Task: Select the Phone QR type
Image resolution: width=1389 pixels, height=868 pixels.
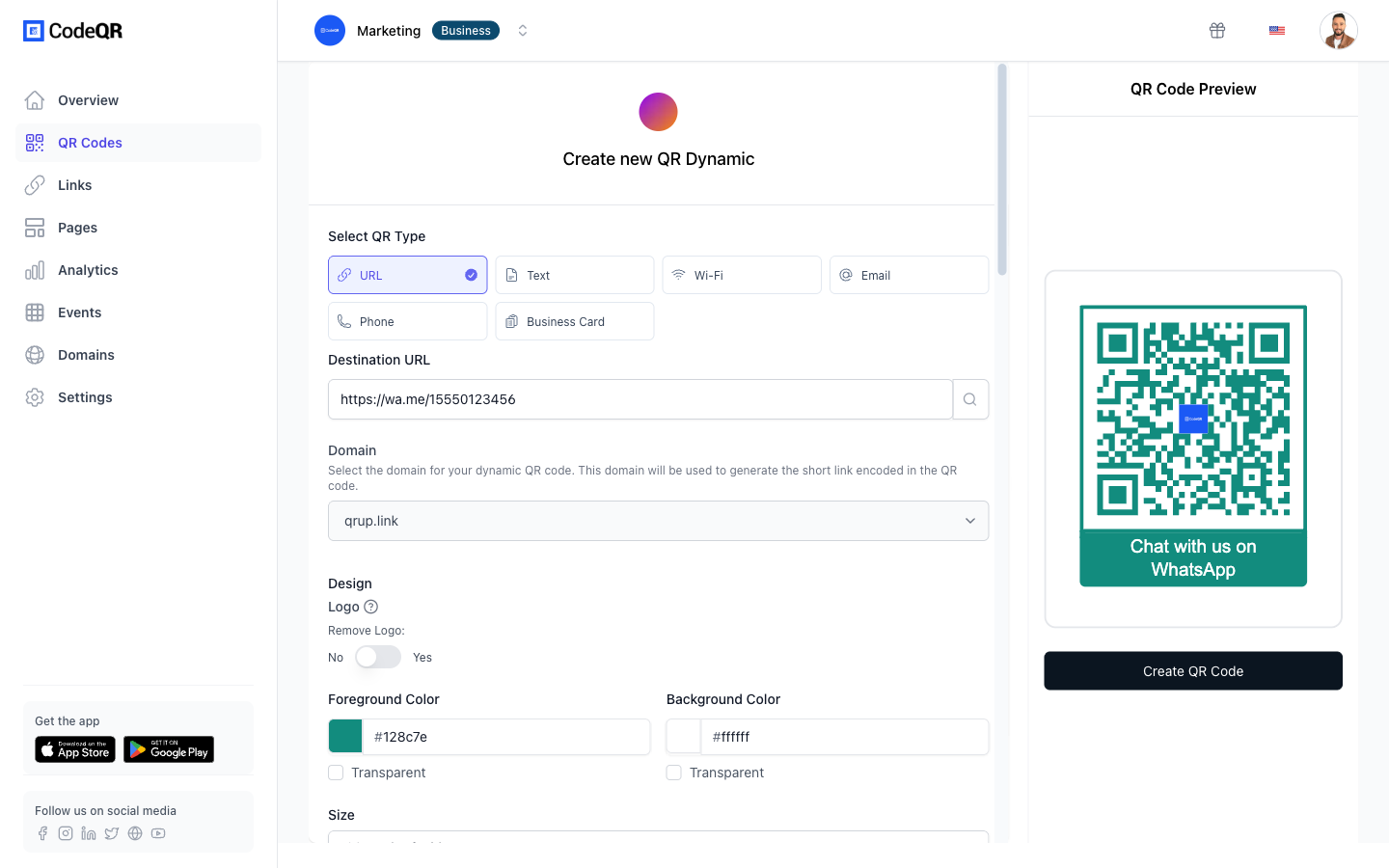Action: click(x=408, y=321)
